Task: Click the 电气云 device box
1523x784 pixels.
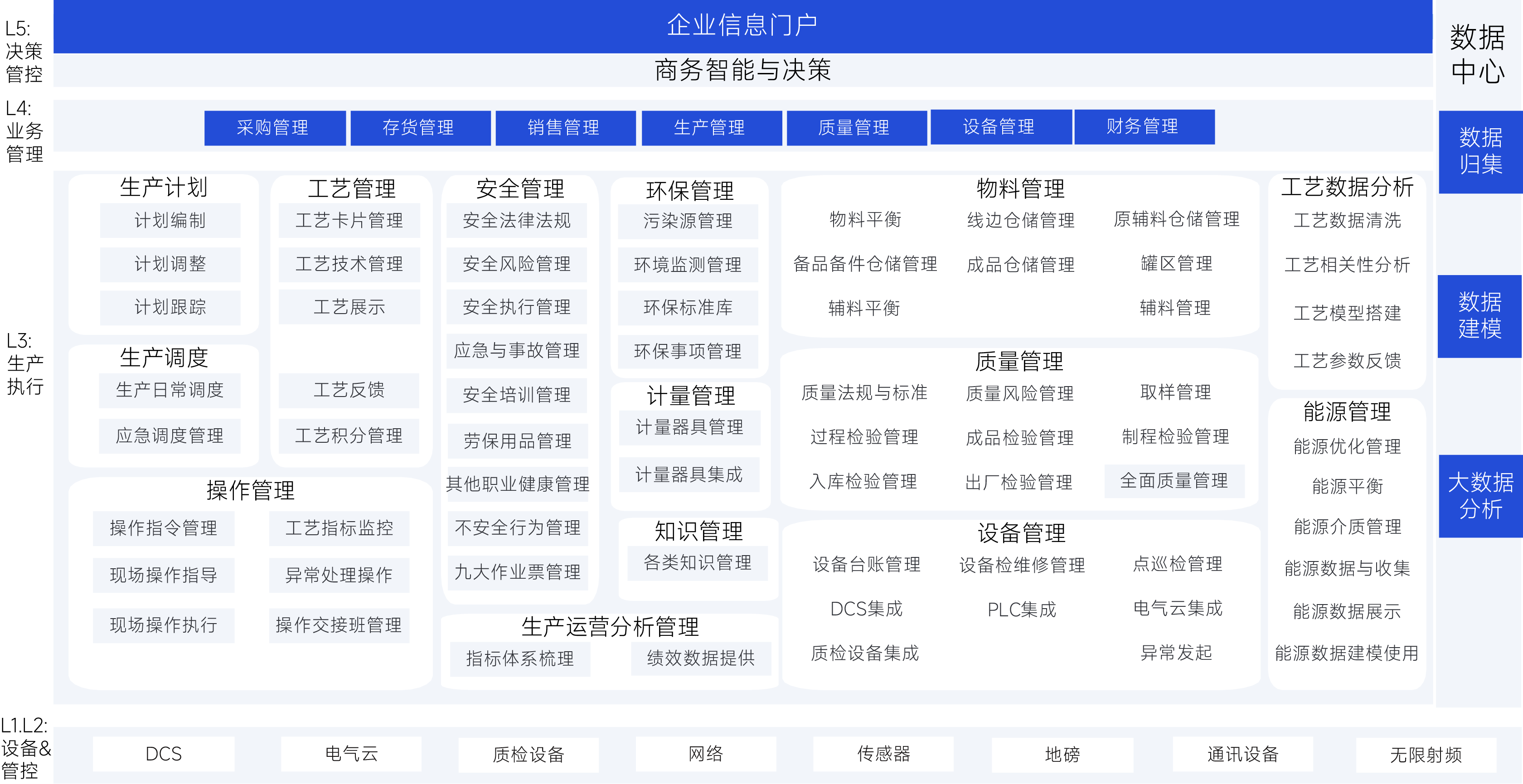Action: tap(351, 755)
